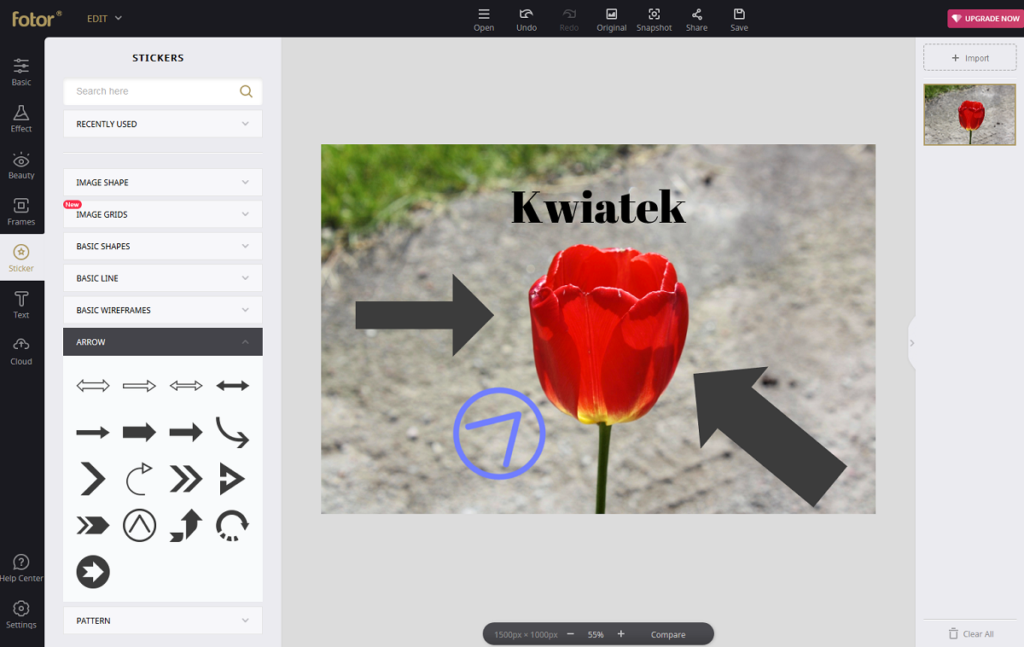Open the EDIT mode dropdown
The width and height of the screenshot is (1024, 647).
(104, 18)
